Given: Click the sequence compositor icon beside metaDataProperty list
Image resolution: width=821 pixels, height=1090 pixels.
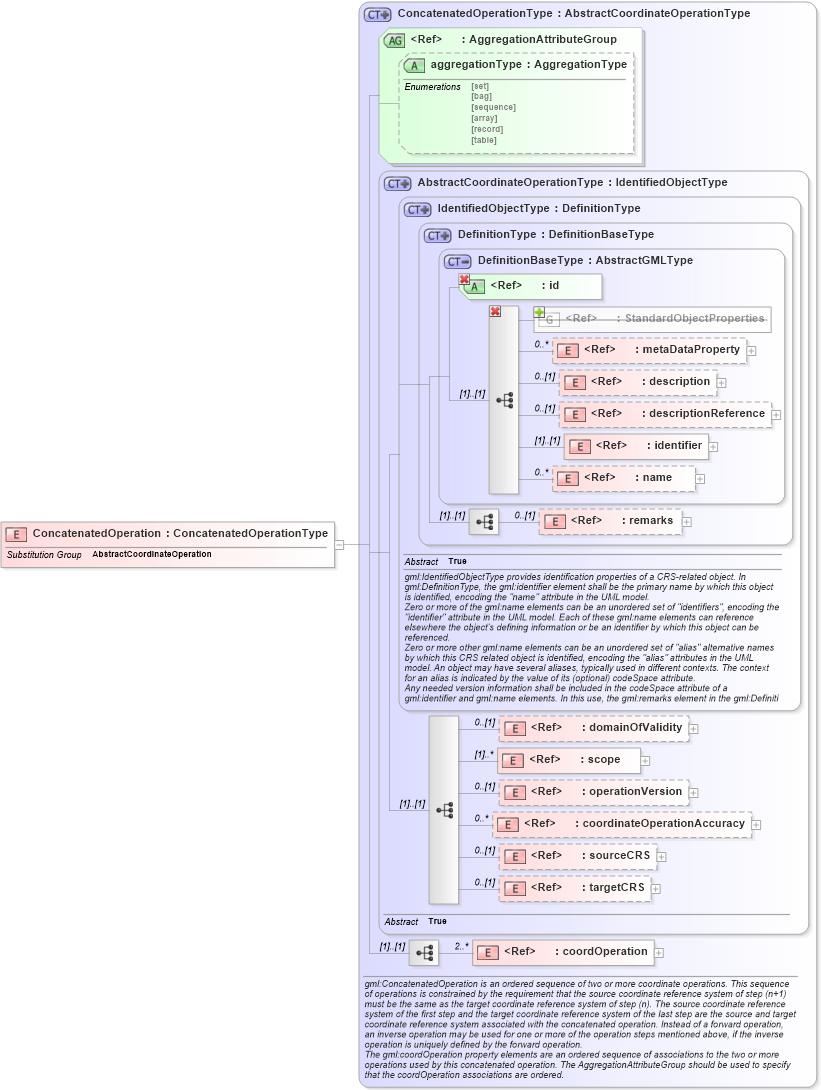Looking at the screenshot, I should pyautogui.click(x=505, y=400).
